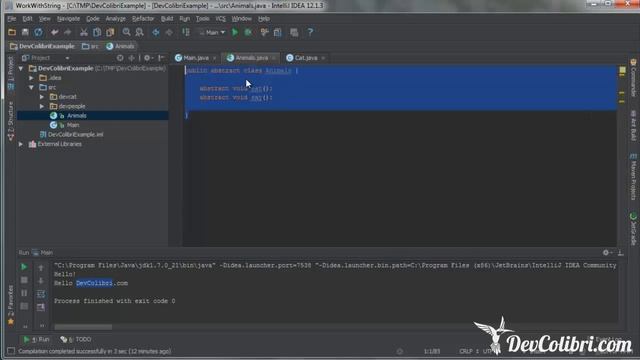The height and width of the screenshot is (360, 640).
Task: Click the Copy toolbar icon
Action: click(97, 32)
